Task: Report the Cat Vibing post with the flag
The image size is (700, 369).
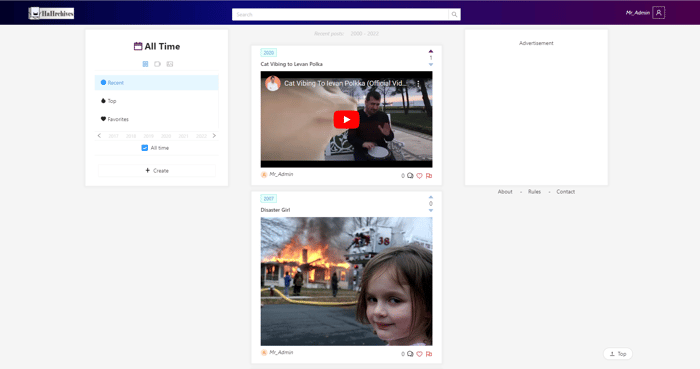Action: pos(429,176)
